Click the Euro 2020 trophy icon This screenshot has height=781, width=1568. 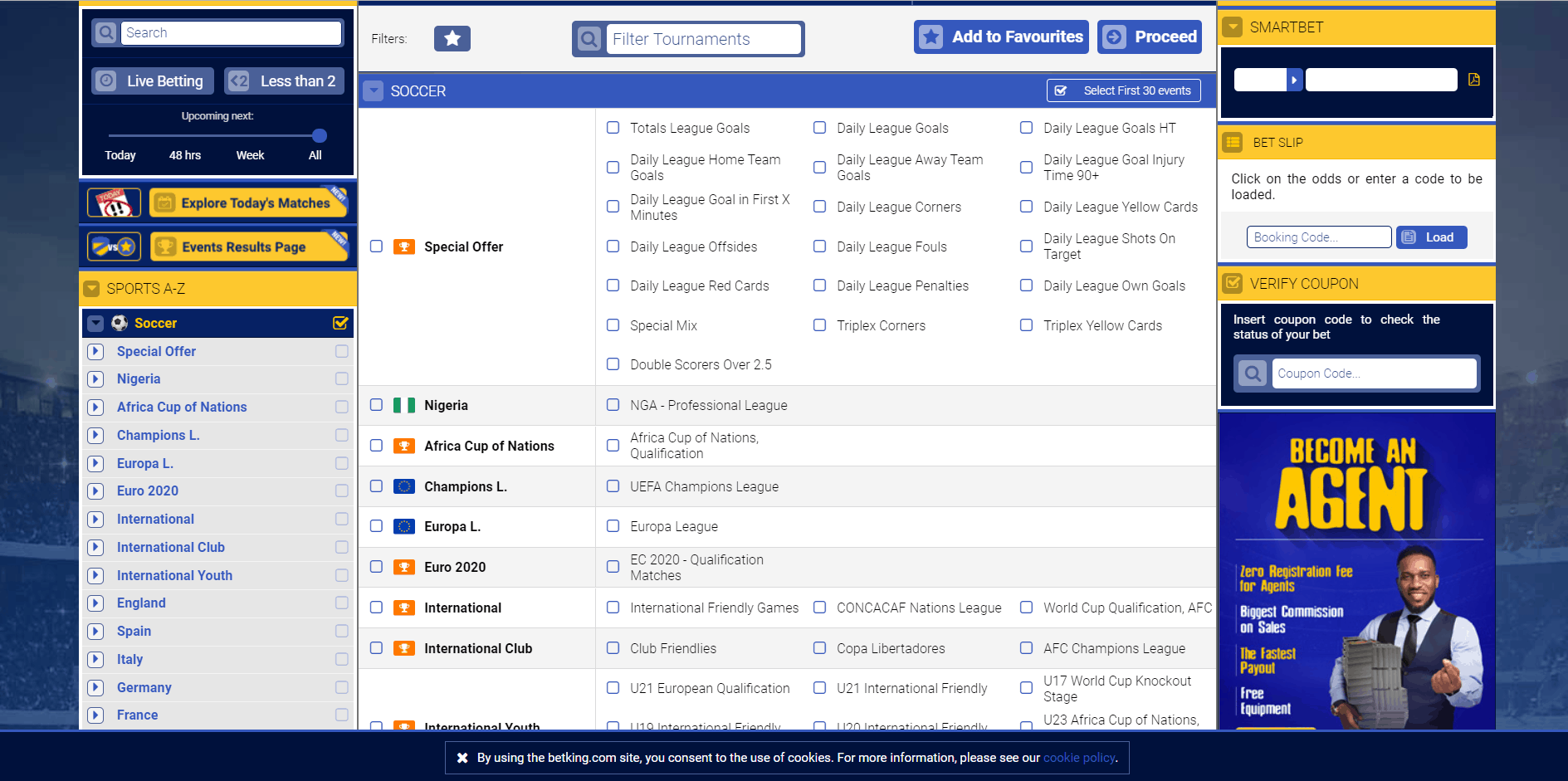[x=404, y=567]
